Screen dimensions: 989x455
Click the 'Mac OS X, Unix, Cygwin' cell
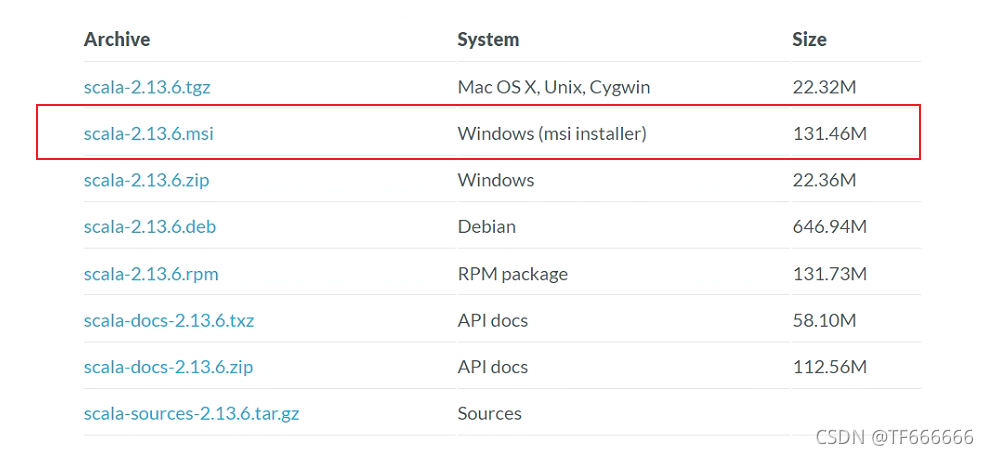coord(554,87)
